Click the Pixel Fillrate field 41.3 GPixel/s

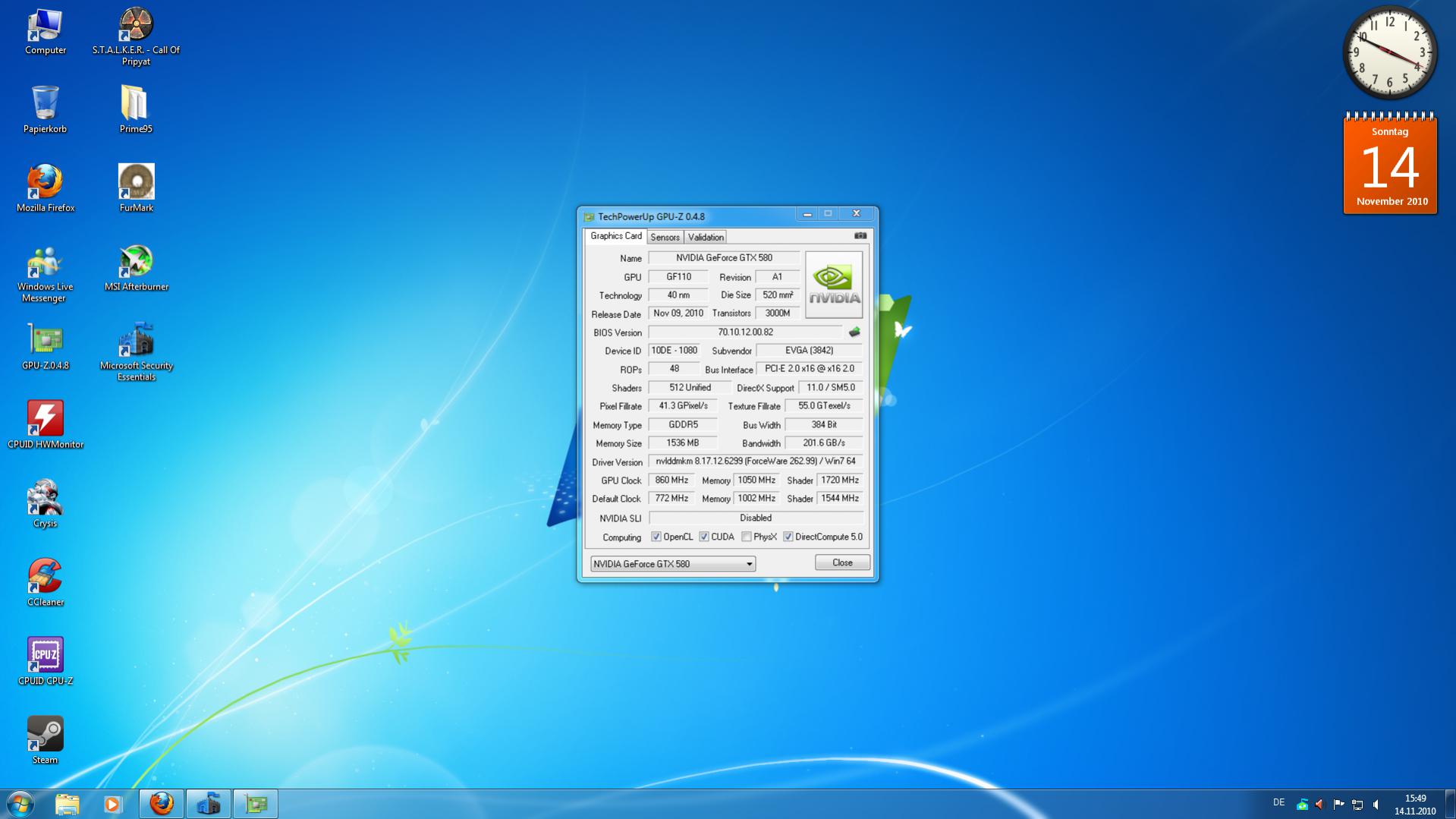tap(682, 406)
